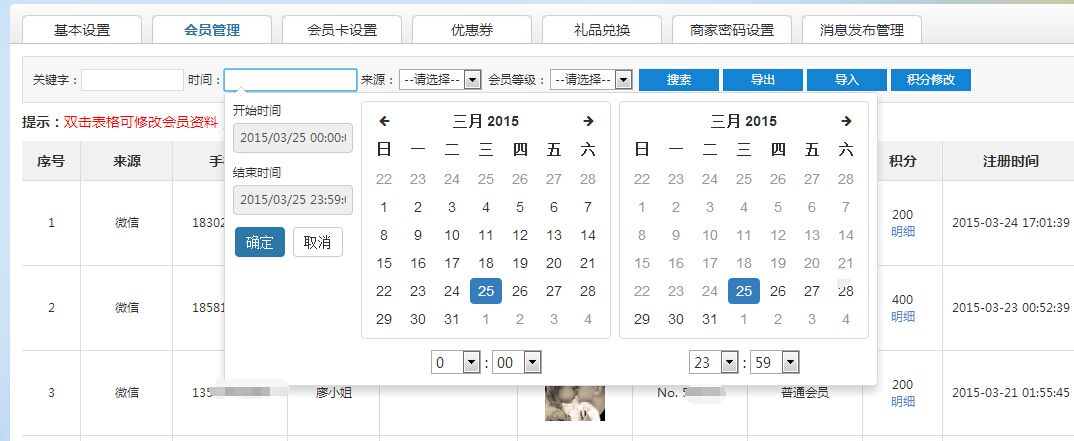
Task: Go to next month in left calendar
Action: pos(588,121)
